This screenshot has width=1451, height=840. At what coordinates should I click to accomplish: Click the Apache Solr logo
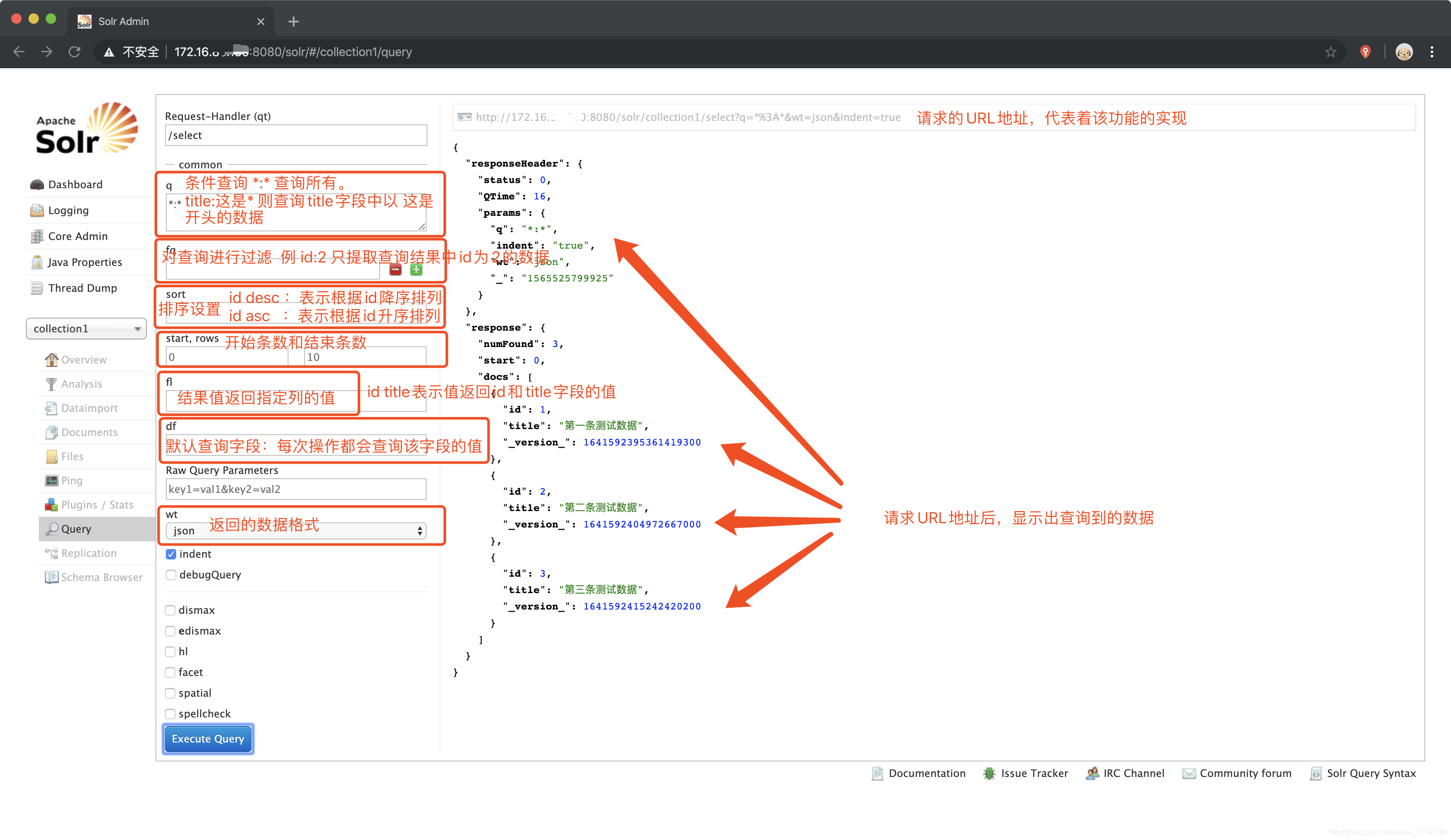point(86,128)
